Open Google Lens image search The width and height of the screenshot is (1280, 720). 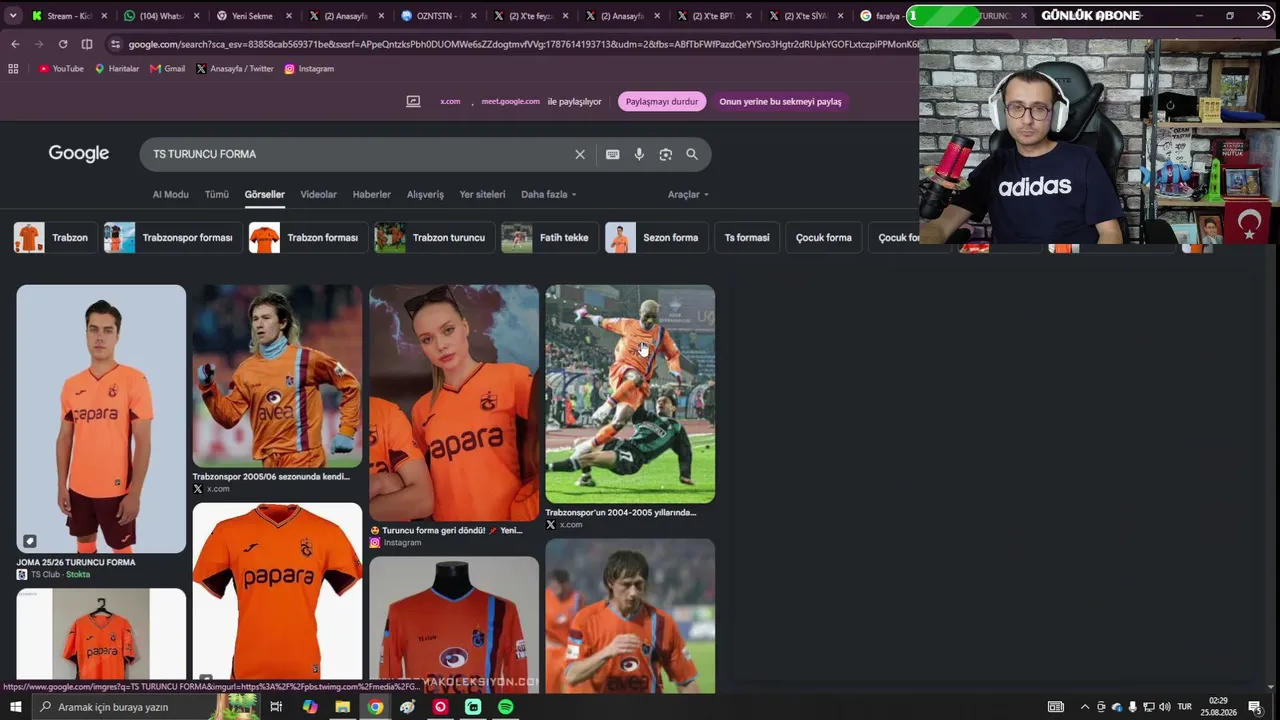coord(665,154)
